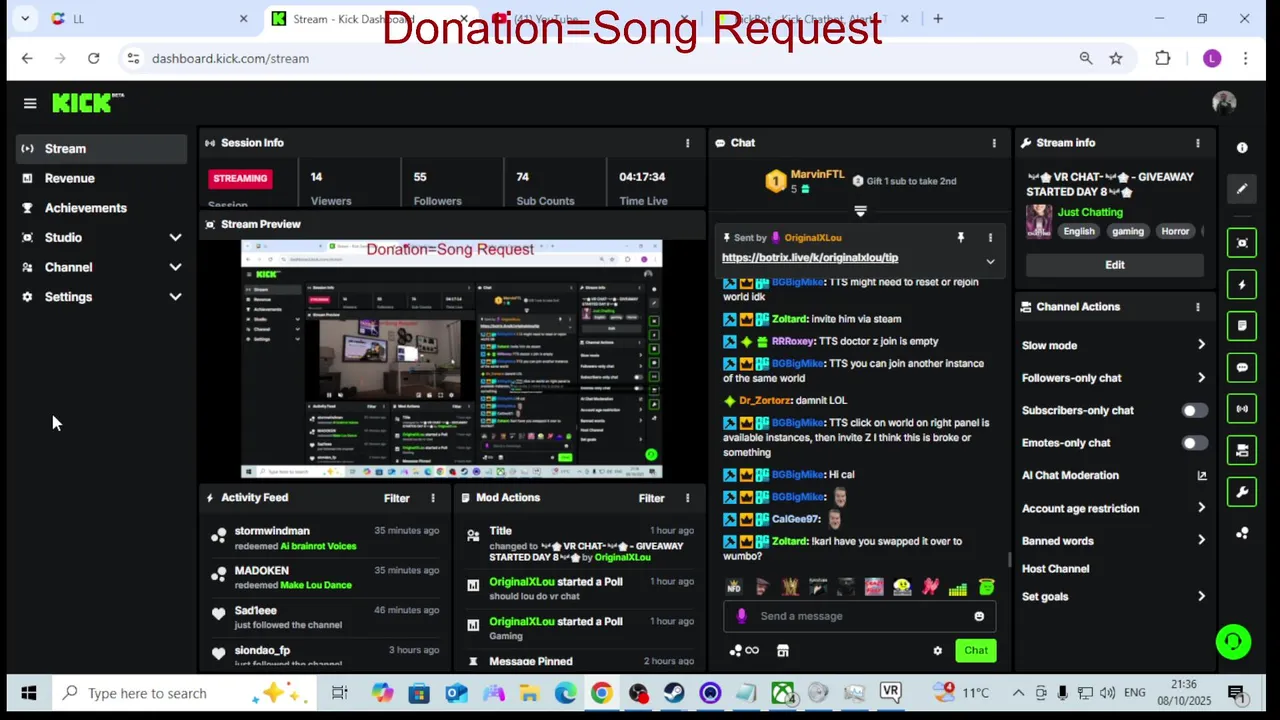Reload the dashboard page
The image size is (1280, 720).
coord(93,59)
